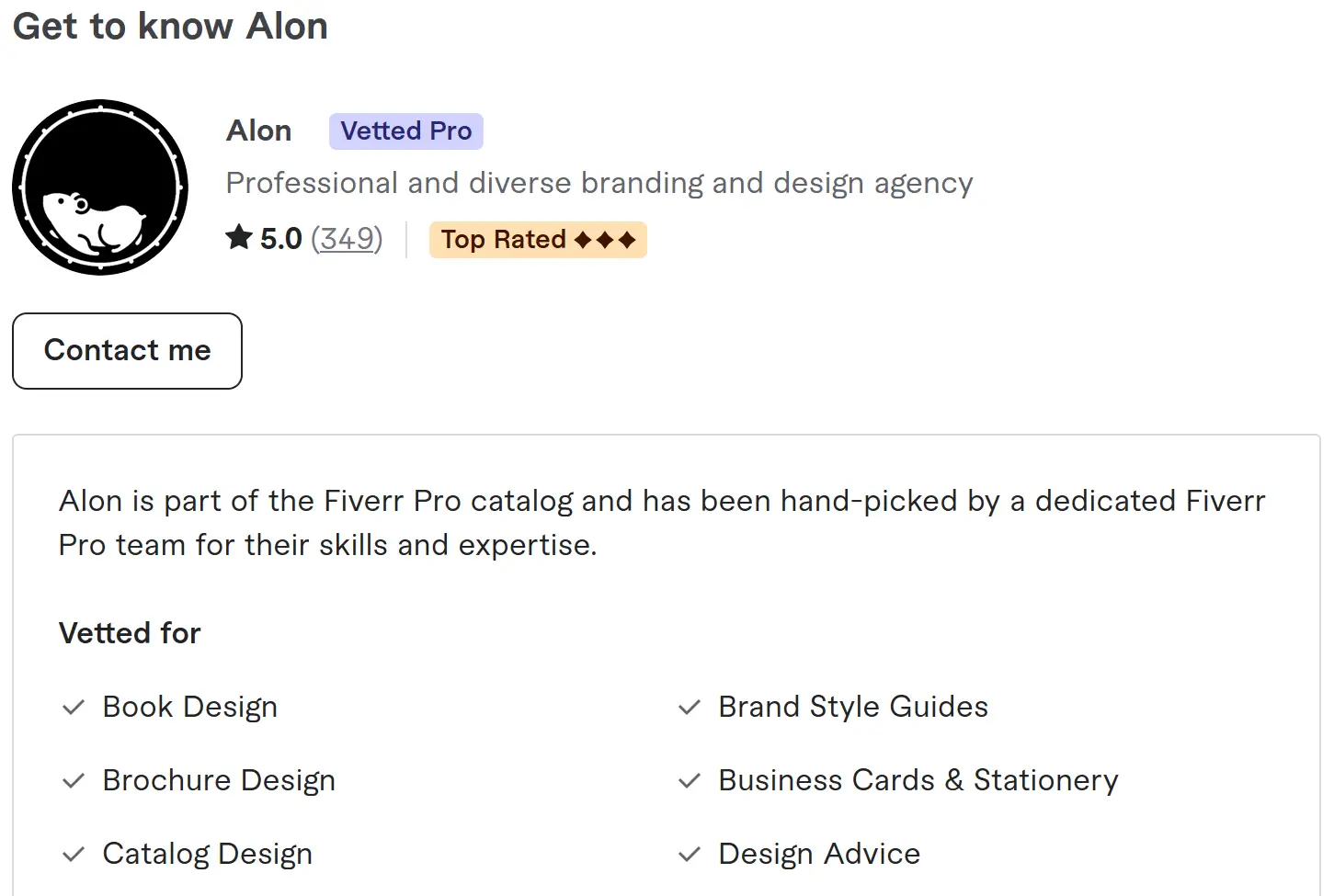Open the 349 reviews link
1334x896 pixels.
point(347,239)
